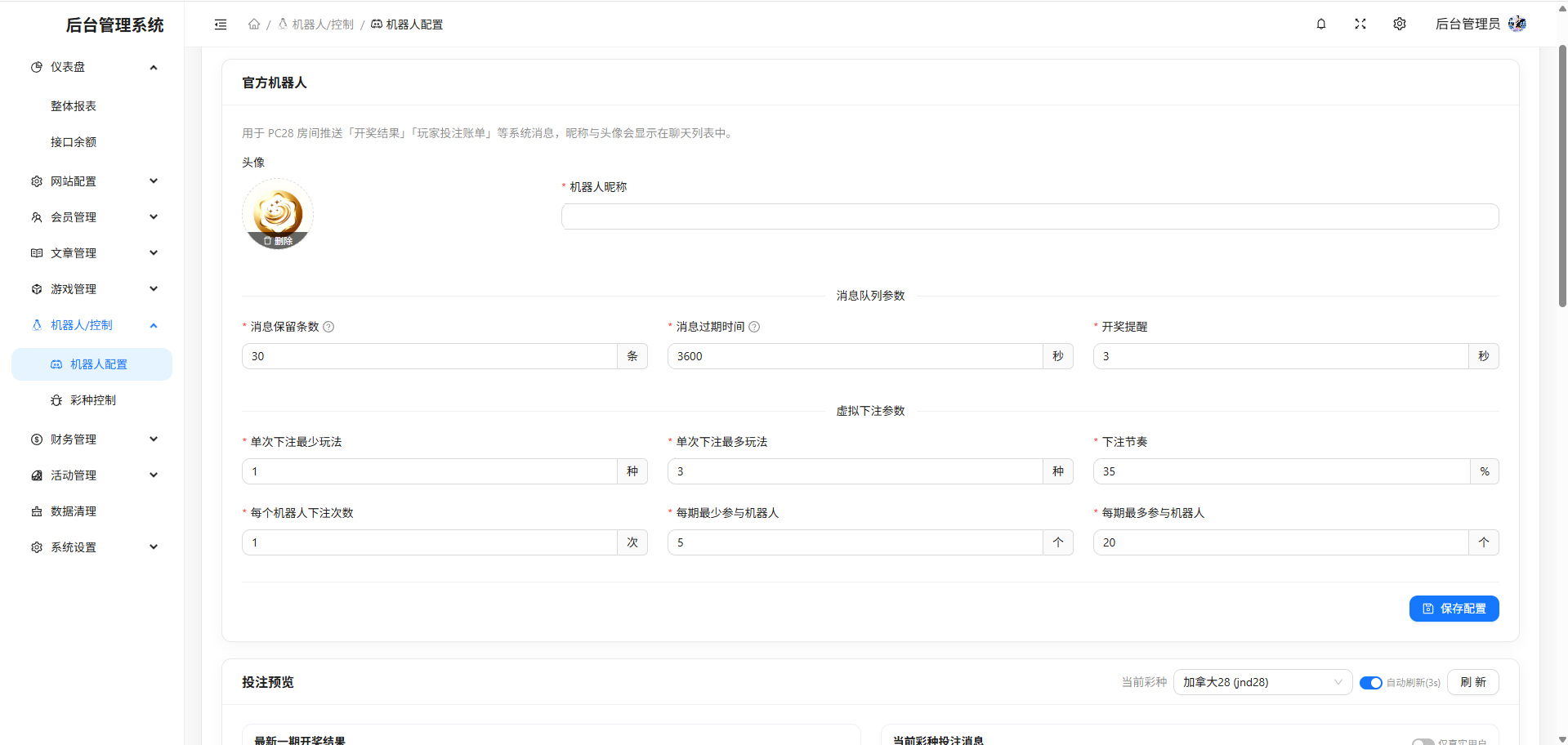The width and height of the screenshot is (1568, 745).
Task: Expand the 网站配置 menu chevron
Action: tap(154, 181)
